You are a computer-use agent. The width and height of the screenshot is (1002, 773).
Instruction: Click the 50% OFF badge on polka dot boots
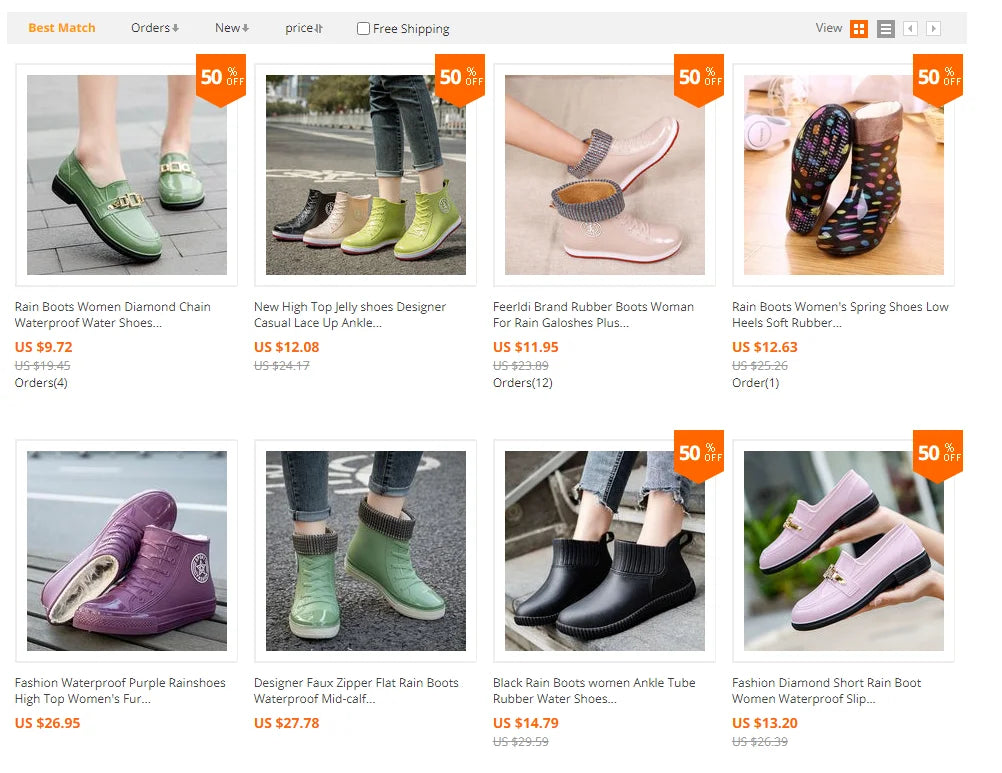(938, 79)
